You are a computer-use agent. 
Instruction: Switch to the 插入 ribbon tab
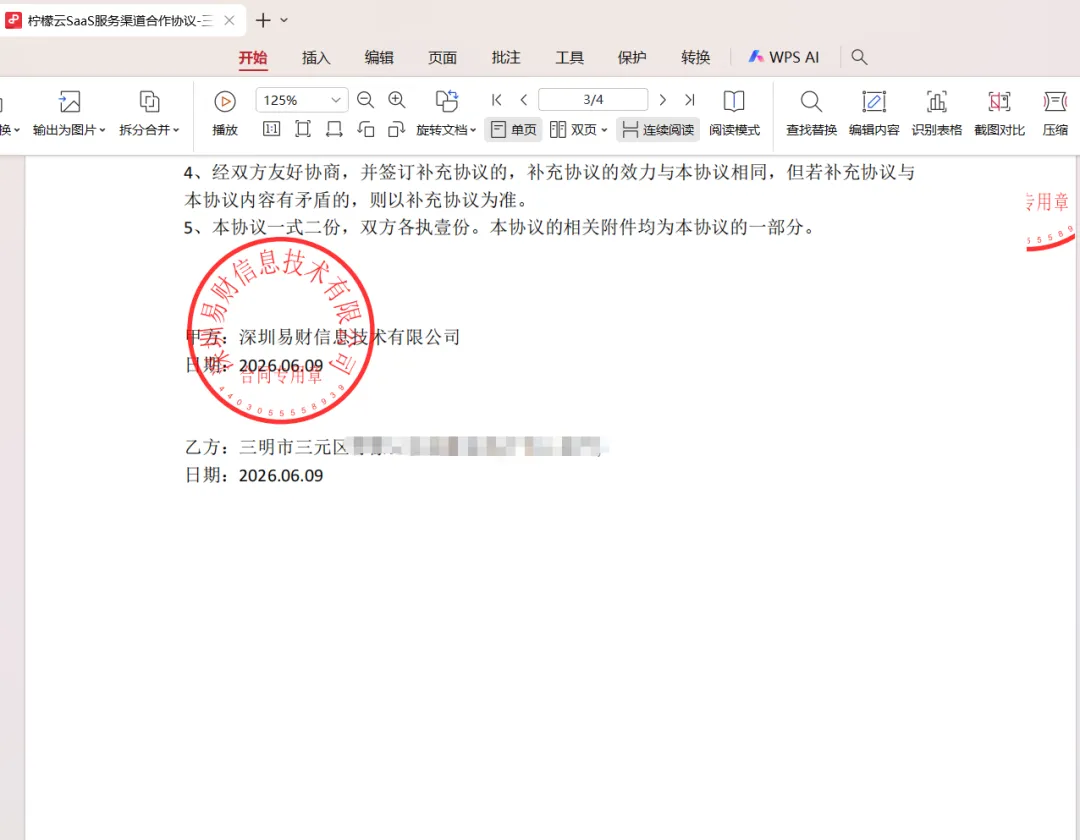(x=316, y=58)
